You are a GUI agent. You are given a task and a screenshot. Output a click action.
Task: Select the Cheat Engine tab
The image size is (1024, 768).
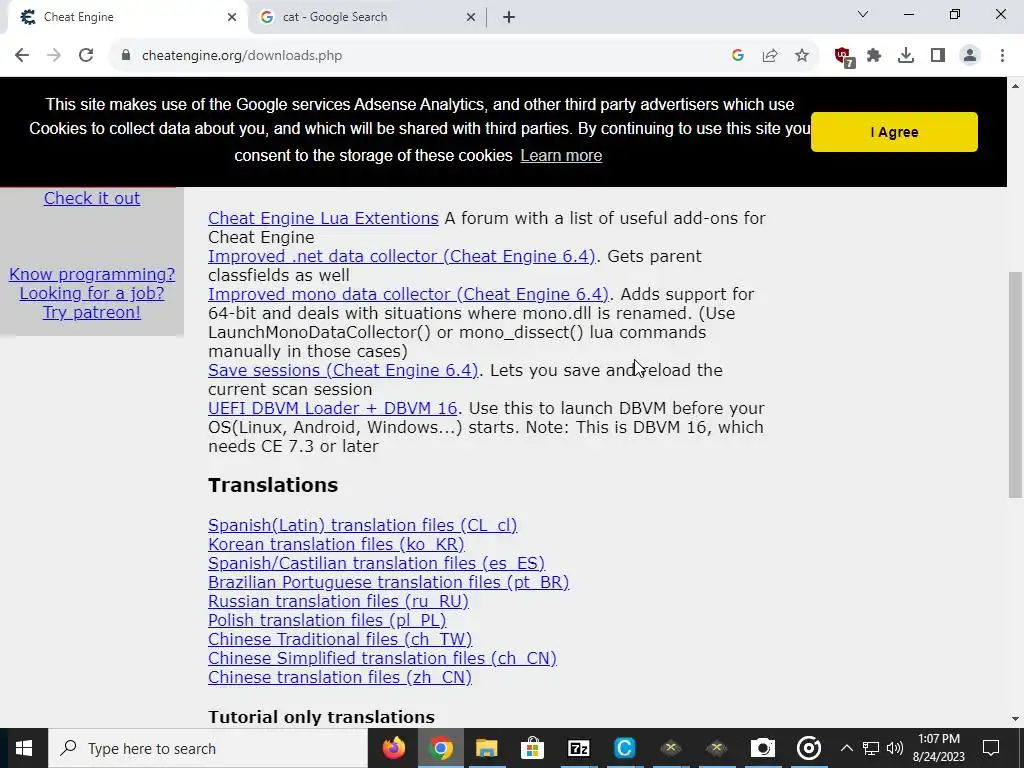point(127,18)
